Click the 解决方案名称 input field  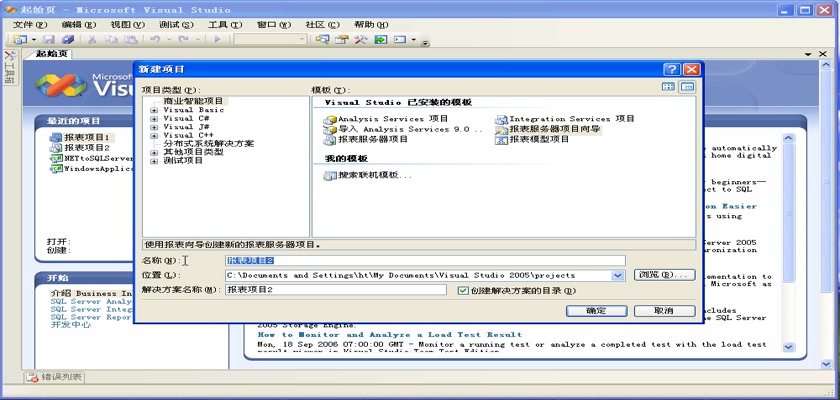[x=336, y=290]
